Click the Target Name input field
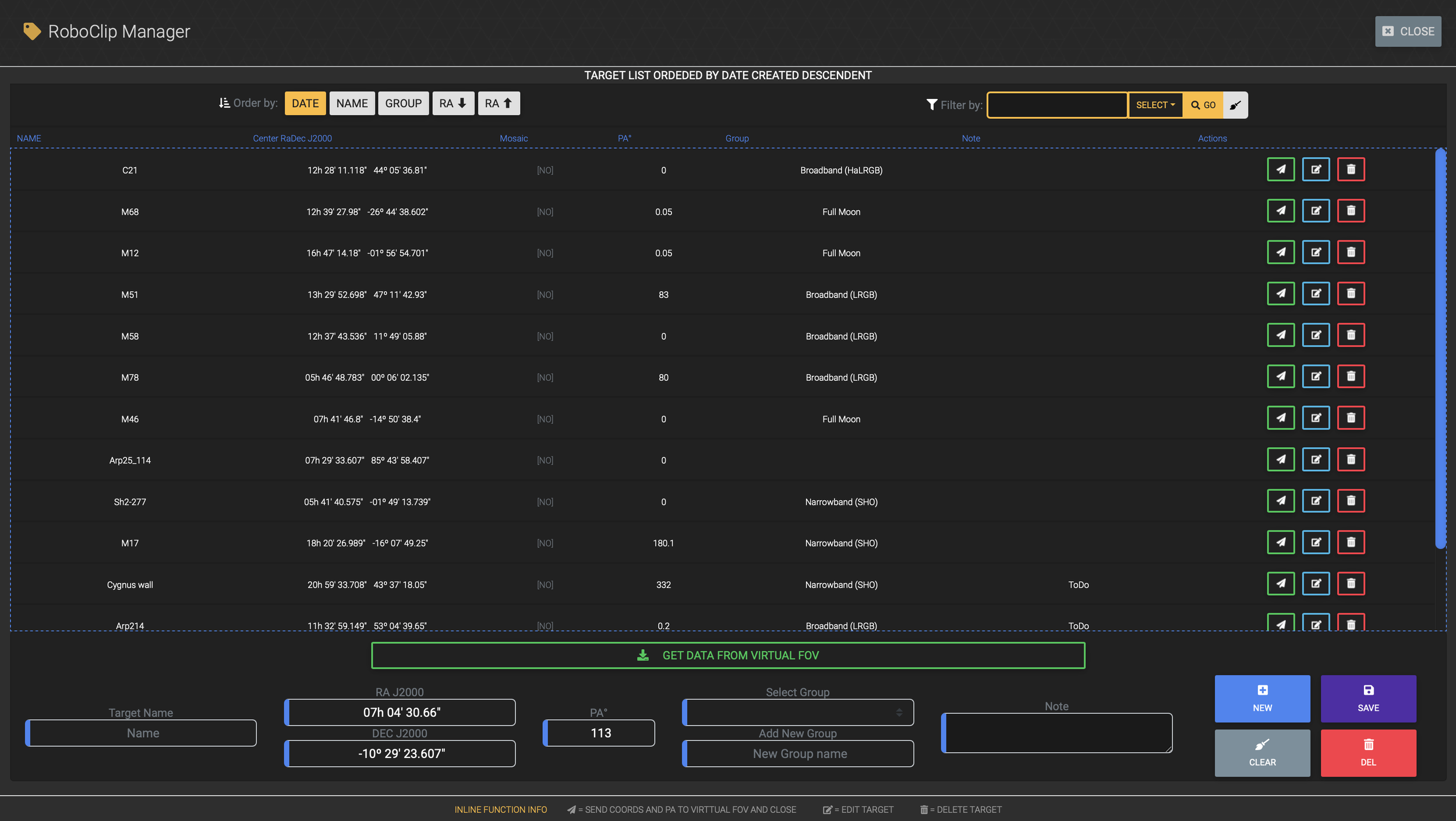1456x821 pixels. point(143,733)
